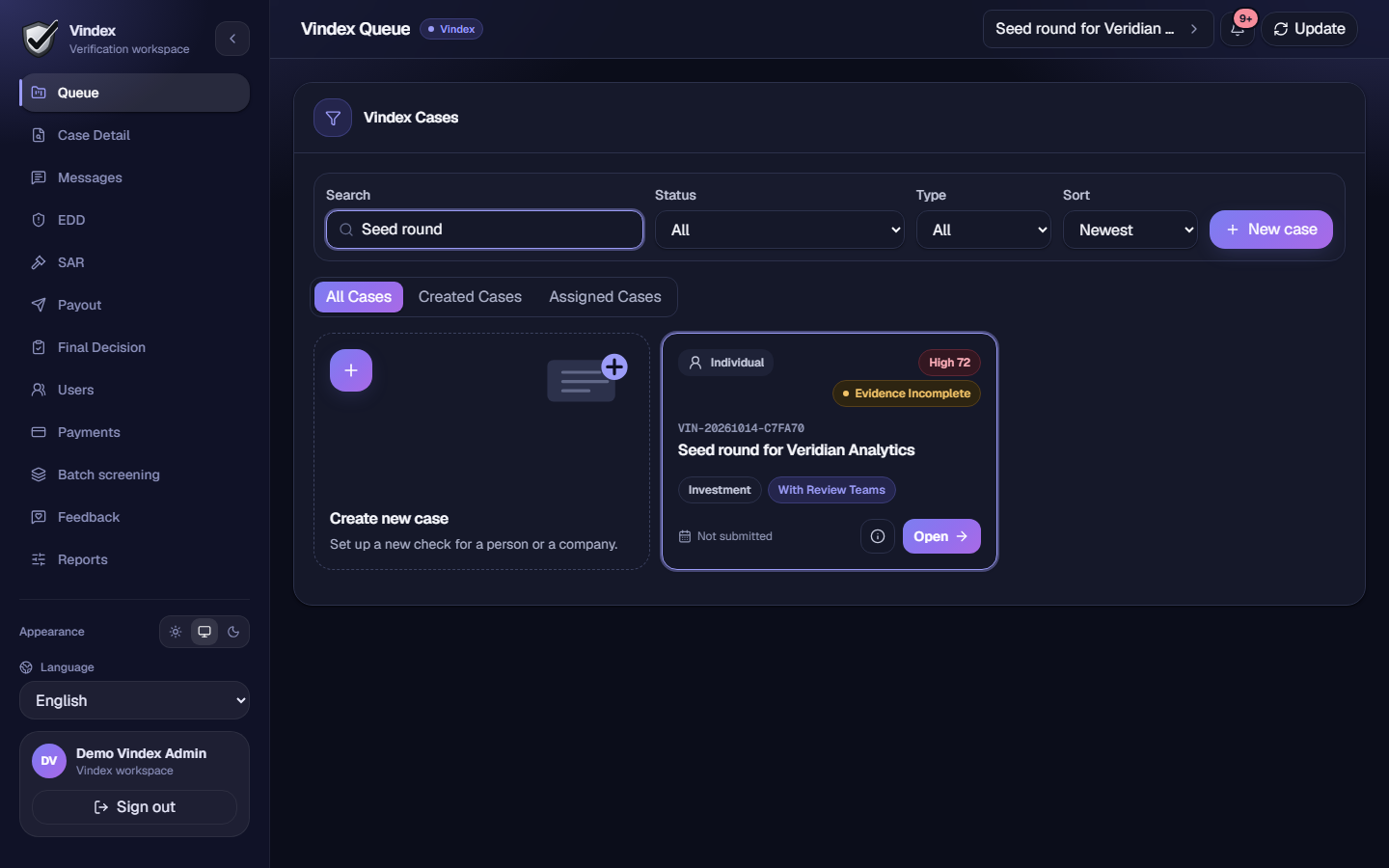
Task: Click the With Review Teams tag
Action: pos(831,490)
